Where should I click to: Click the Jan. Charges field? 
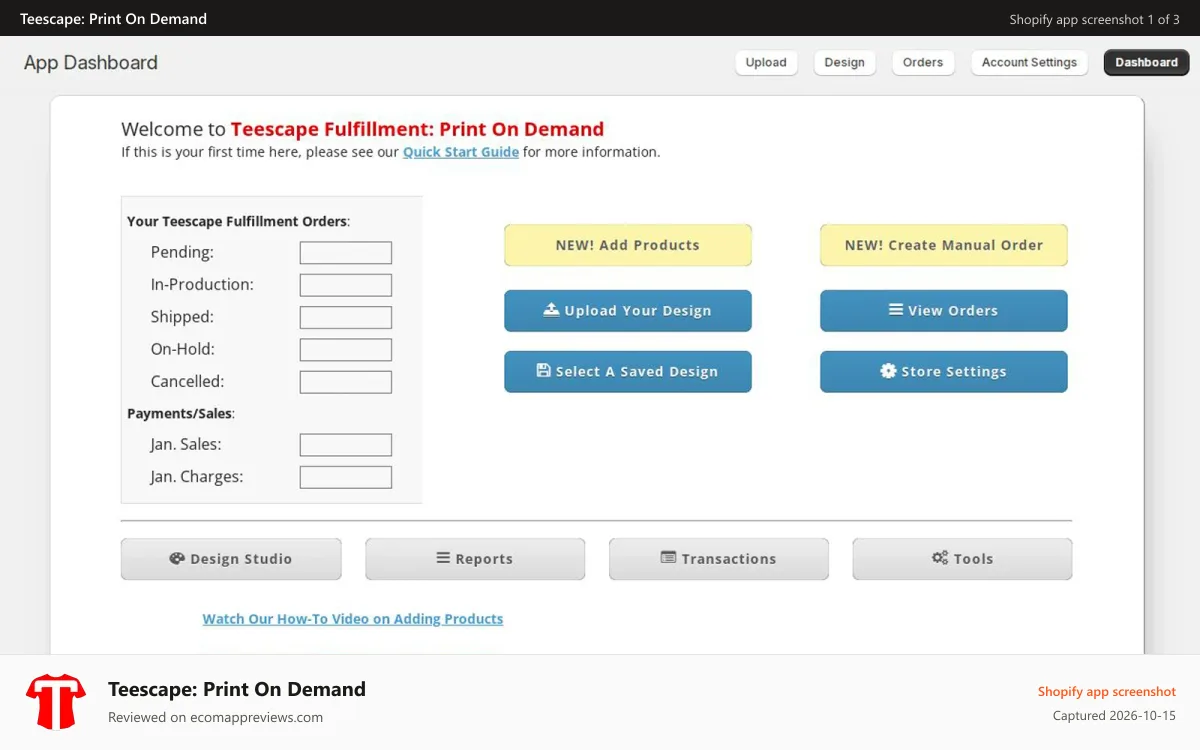coord(346,477)
